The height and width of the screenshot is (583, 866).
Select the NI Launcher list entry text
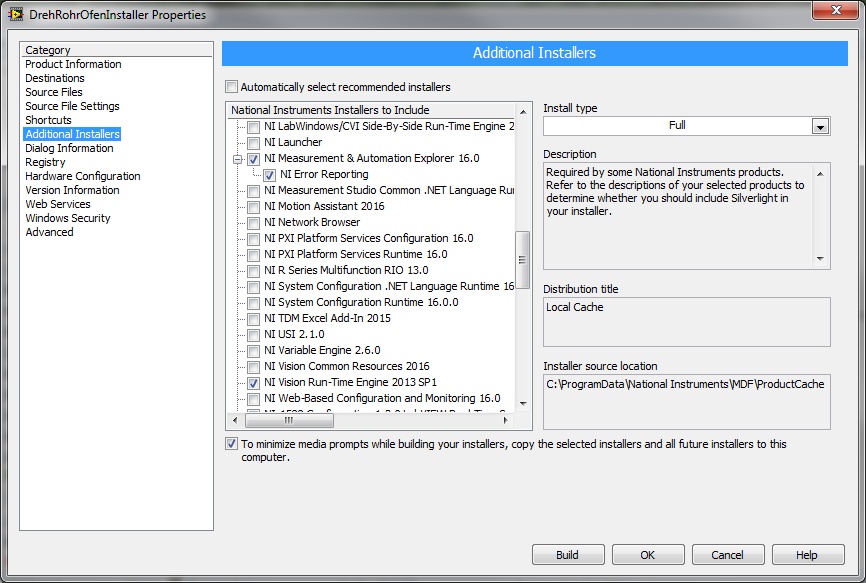point(293,142)
